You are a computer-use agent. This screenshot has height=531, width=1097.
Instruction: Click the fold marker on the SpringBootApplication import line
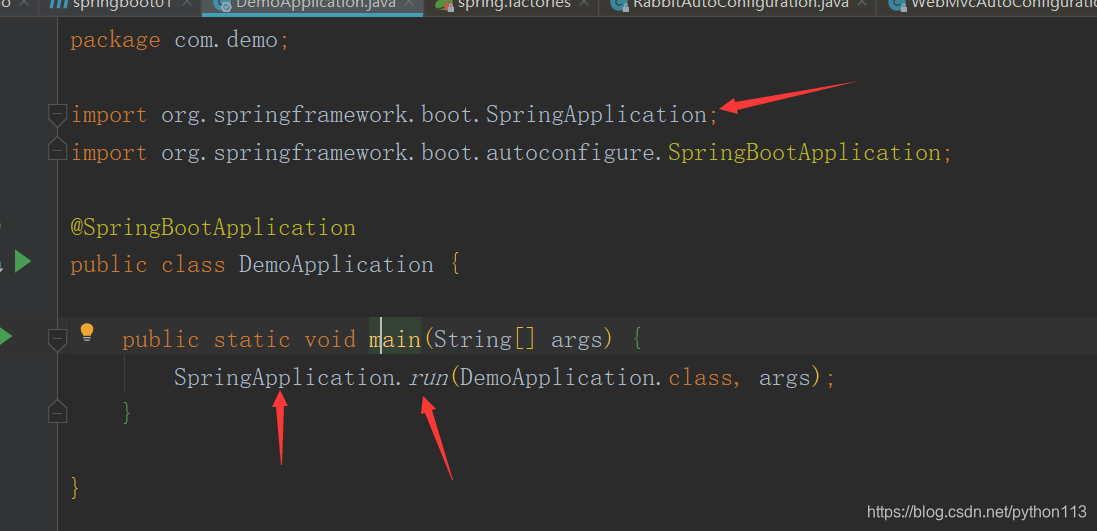point(57,149)
